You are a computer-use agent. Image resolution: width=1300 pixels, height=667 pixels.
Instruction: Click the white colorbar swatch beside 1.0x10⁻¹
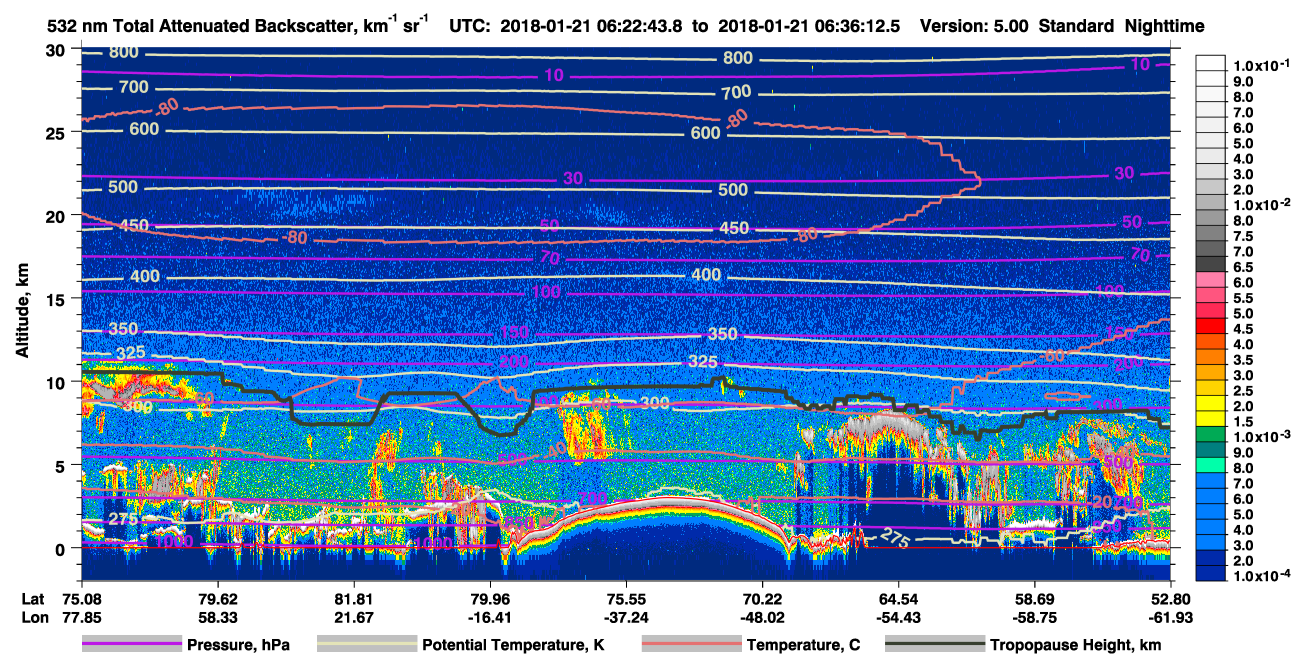[x=1213, y=62]
